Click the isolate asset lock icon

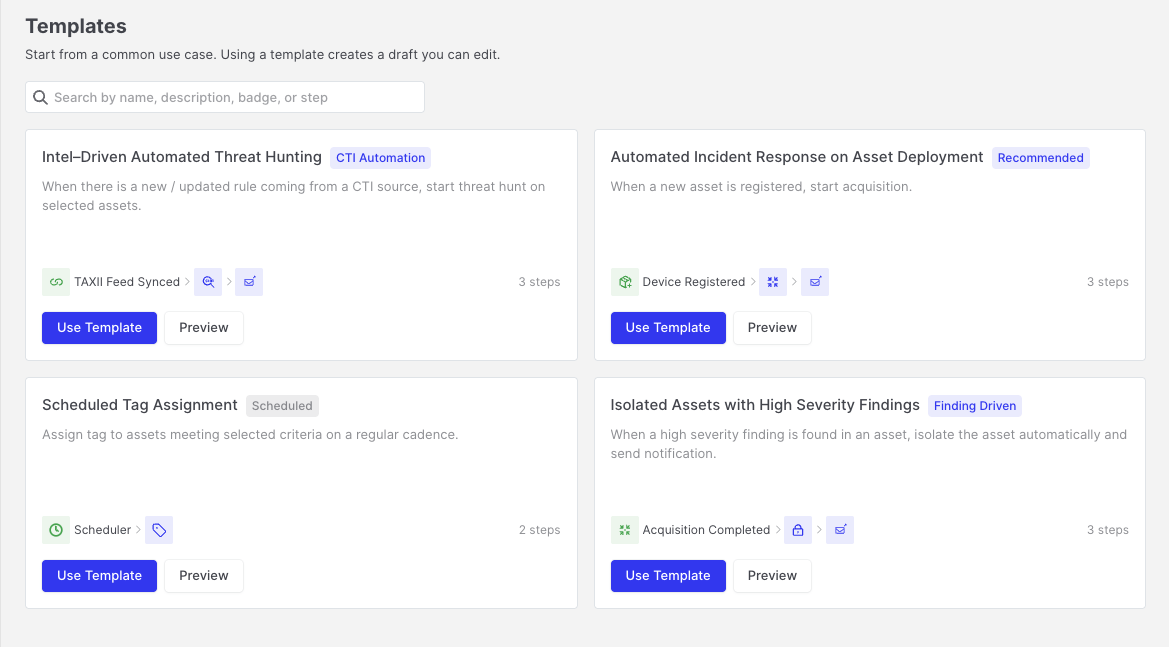[798, 530]
